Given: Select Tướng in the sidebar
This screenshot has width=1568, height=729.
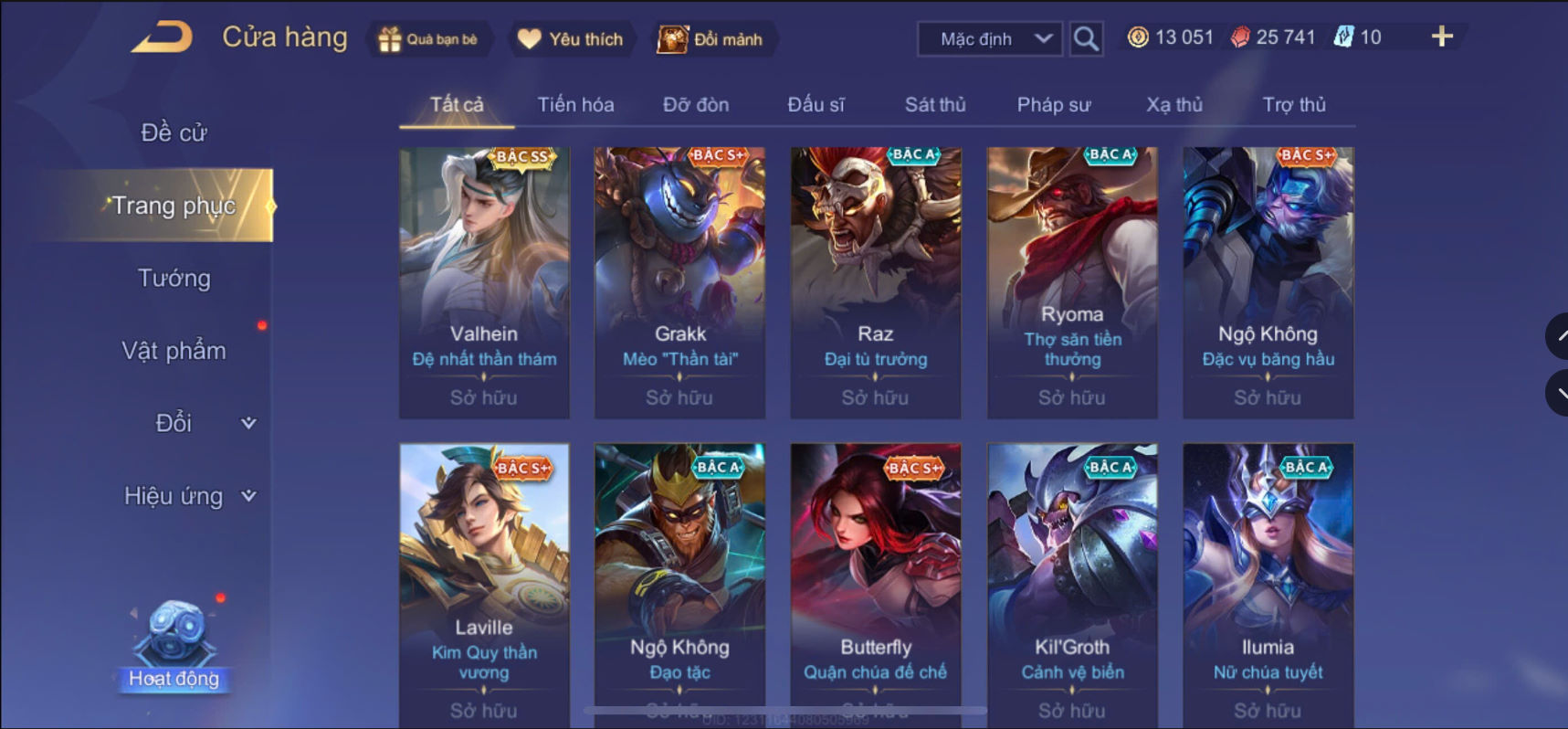Looking at the screenshot, I should pos(174,279).
